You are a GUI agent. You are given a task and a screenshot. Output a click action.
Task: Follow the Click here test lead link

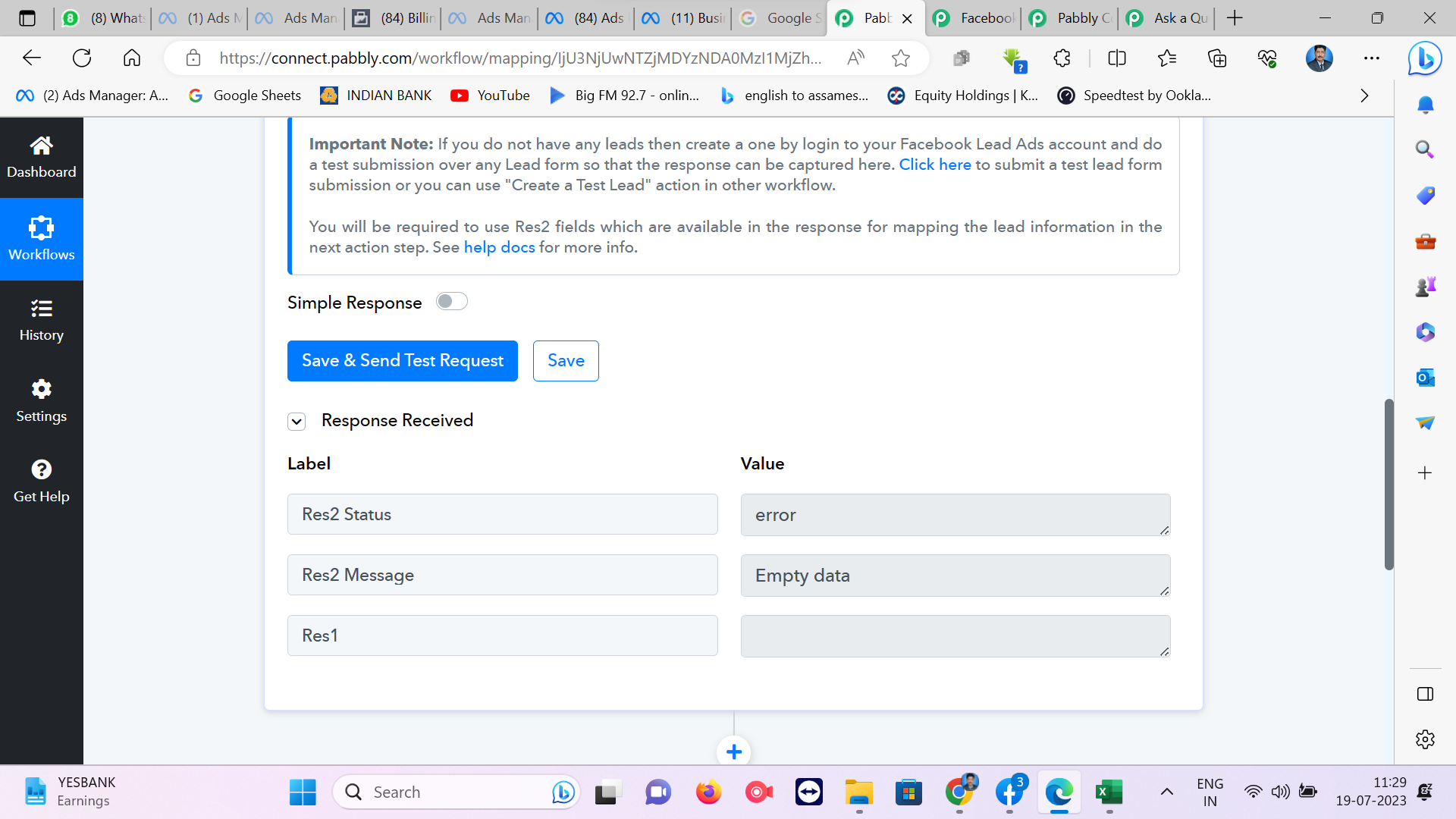click(935, 165)
